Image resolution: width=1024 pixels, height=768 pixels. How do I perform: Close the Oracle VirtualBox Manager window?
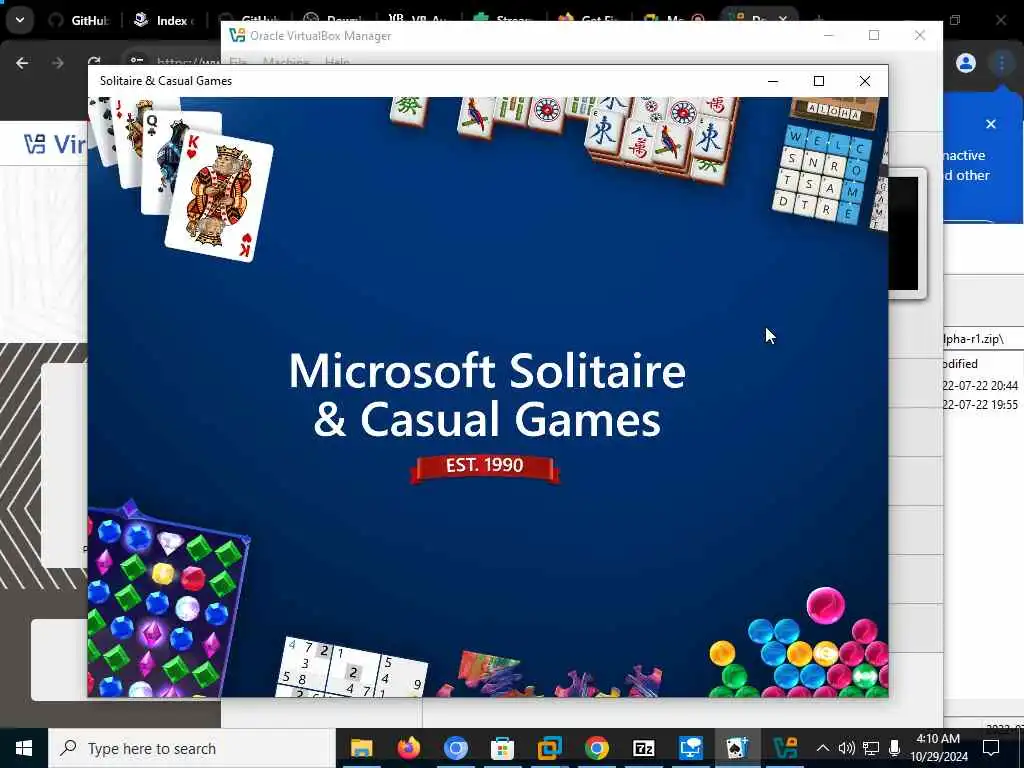[920, 35]
